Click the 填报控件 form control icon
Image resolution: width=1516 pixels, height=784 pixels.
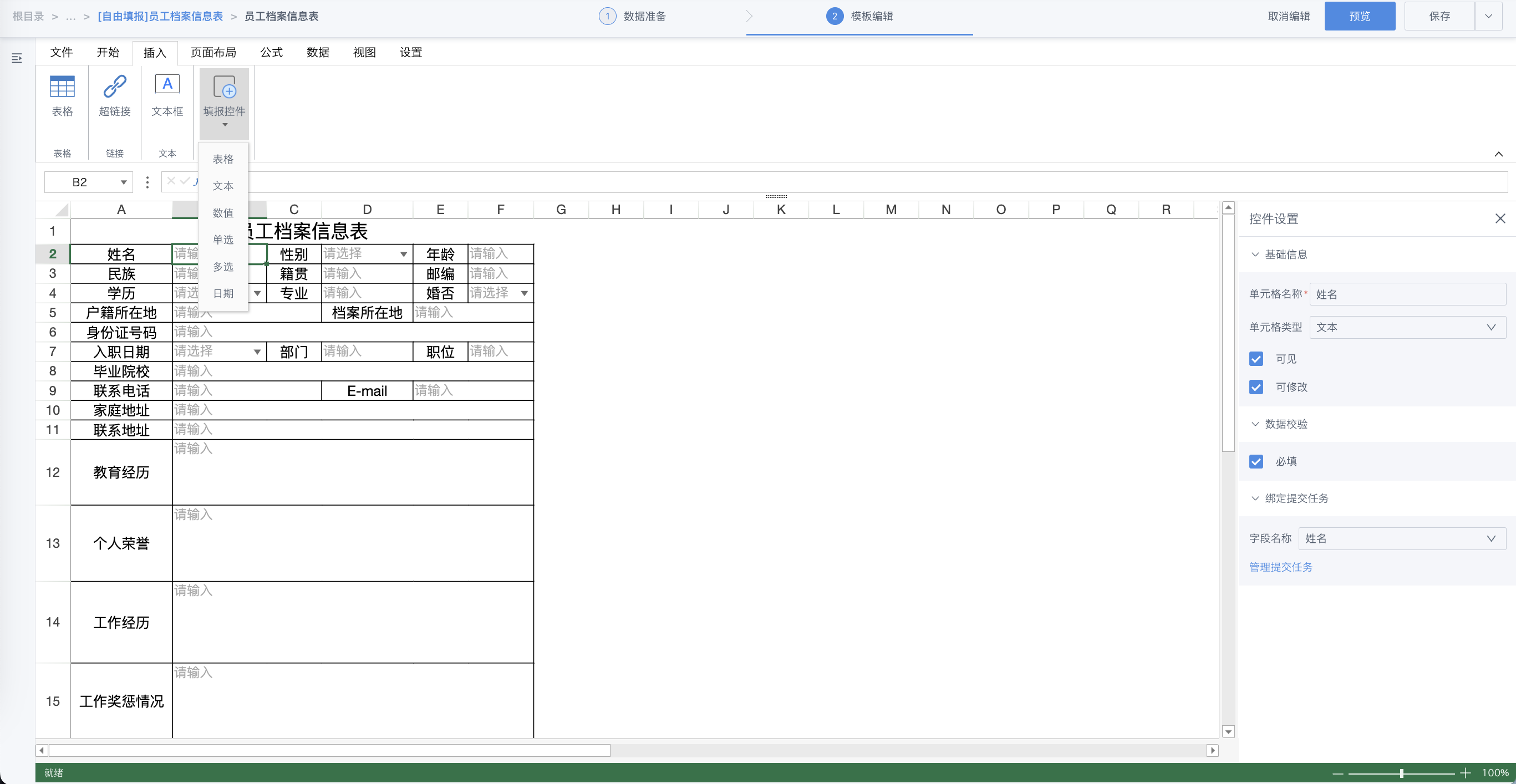point(223,88)
